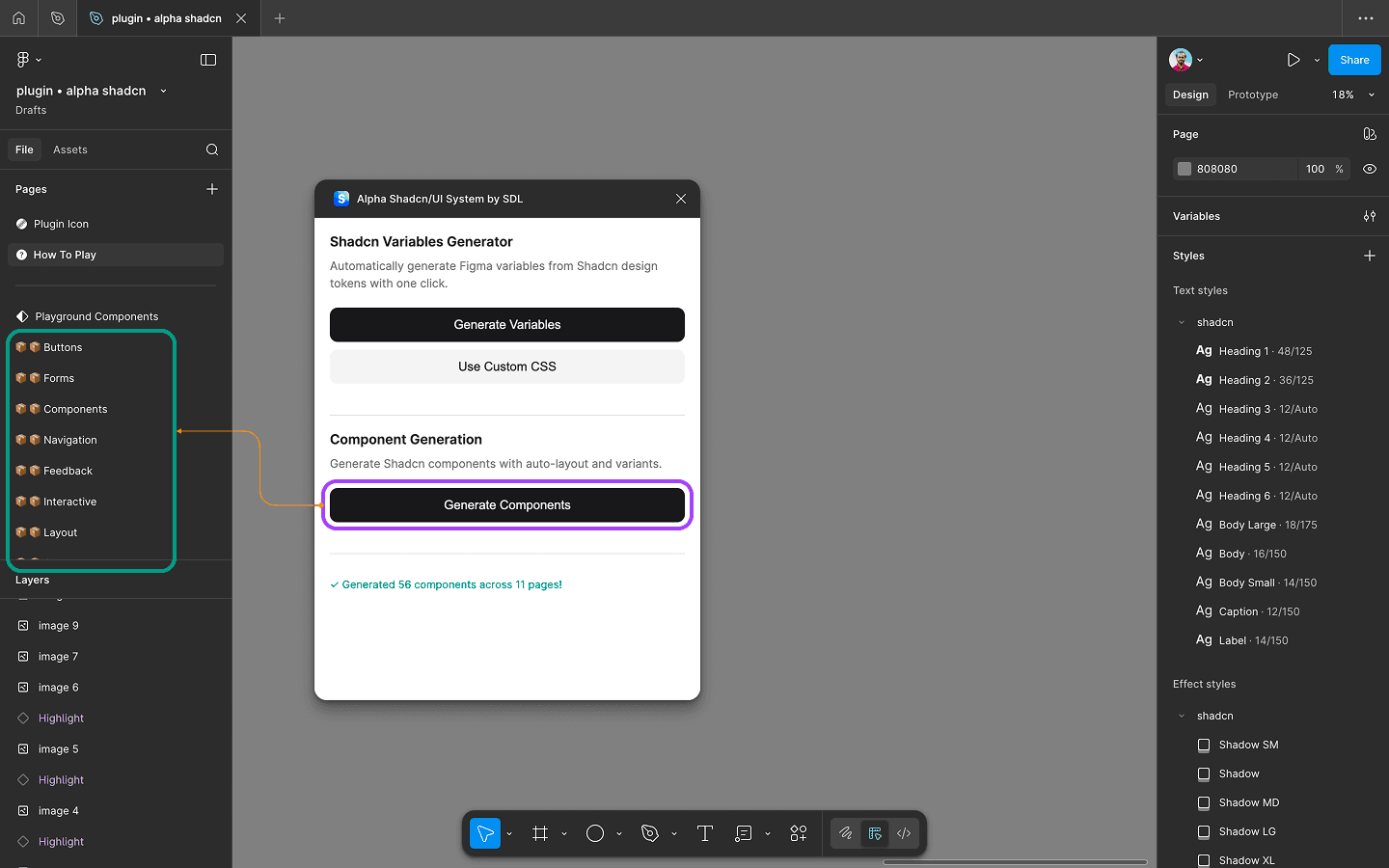
Task: Select the Frame tool
Action: pyautogui.click(x=541, y=833)
